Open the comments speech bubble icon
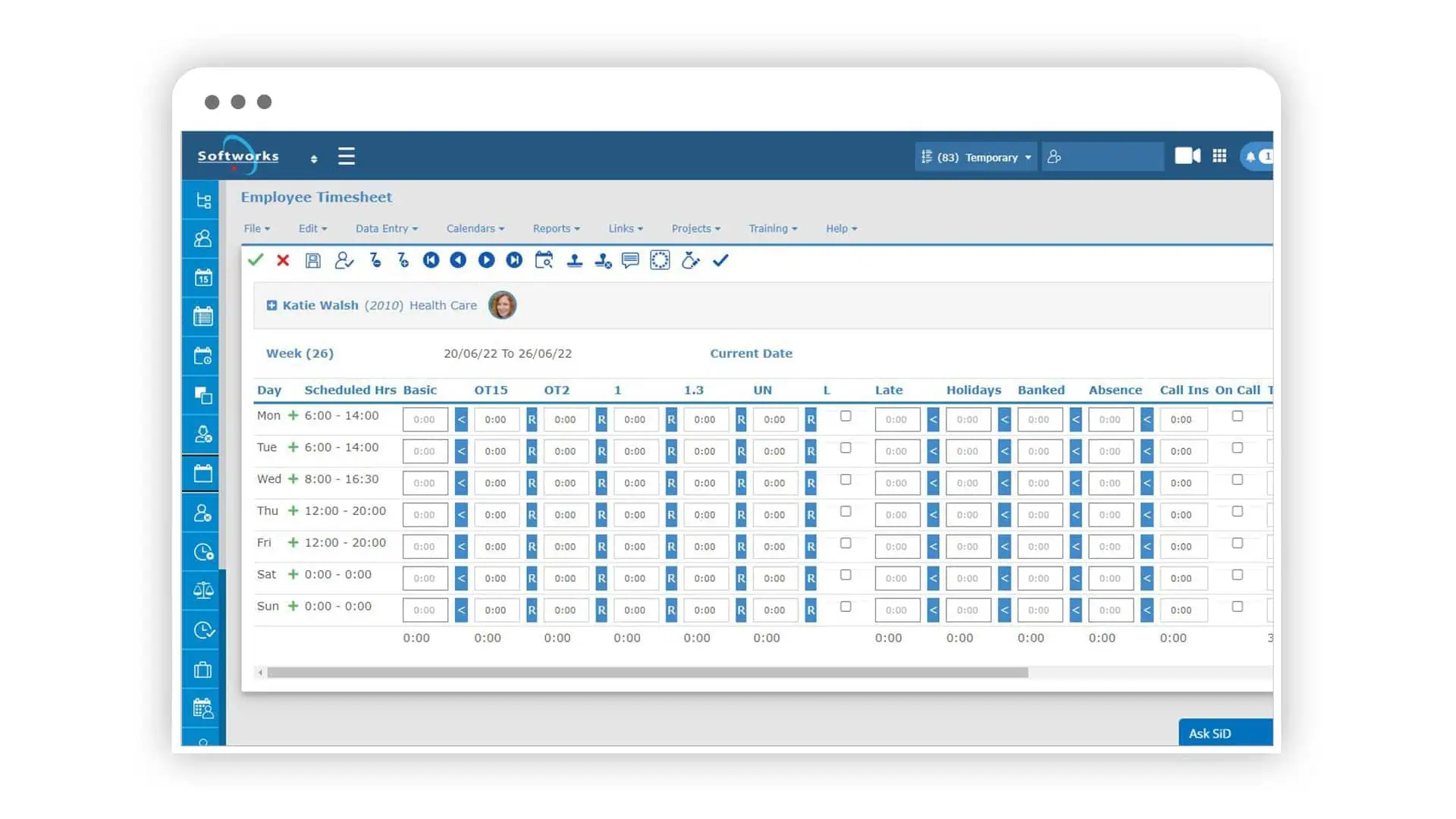The height and width of the screenshot is (819, 1456). (x=630, y=260)
